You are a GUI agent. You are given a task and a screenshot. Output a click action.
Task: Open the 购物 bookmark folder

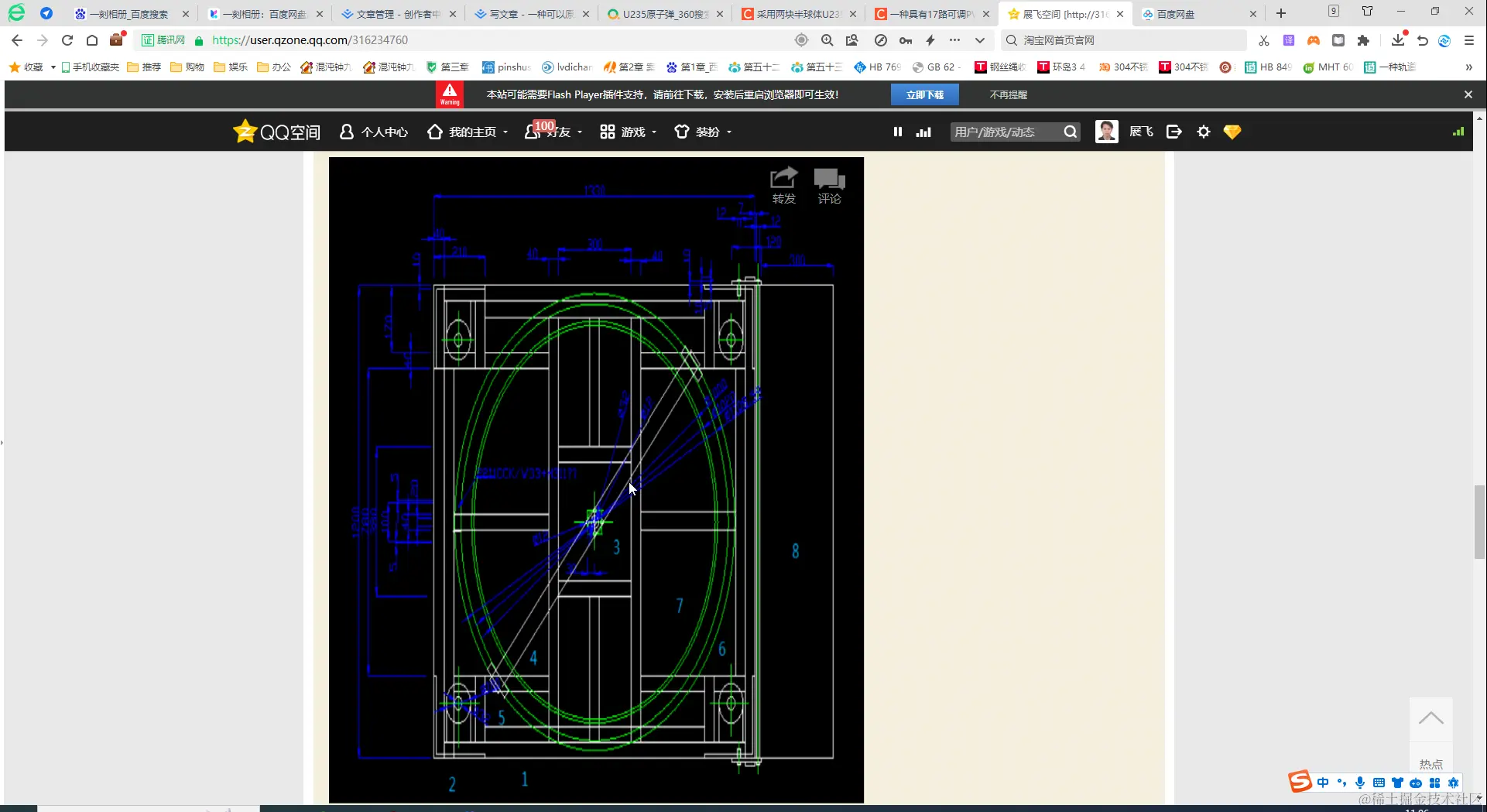coord(187,67)
